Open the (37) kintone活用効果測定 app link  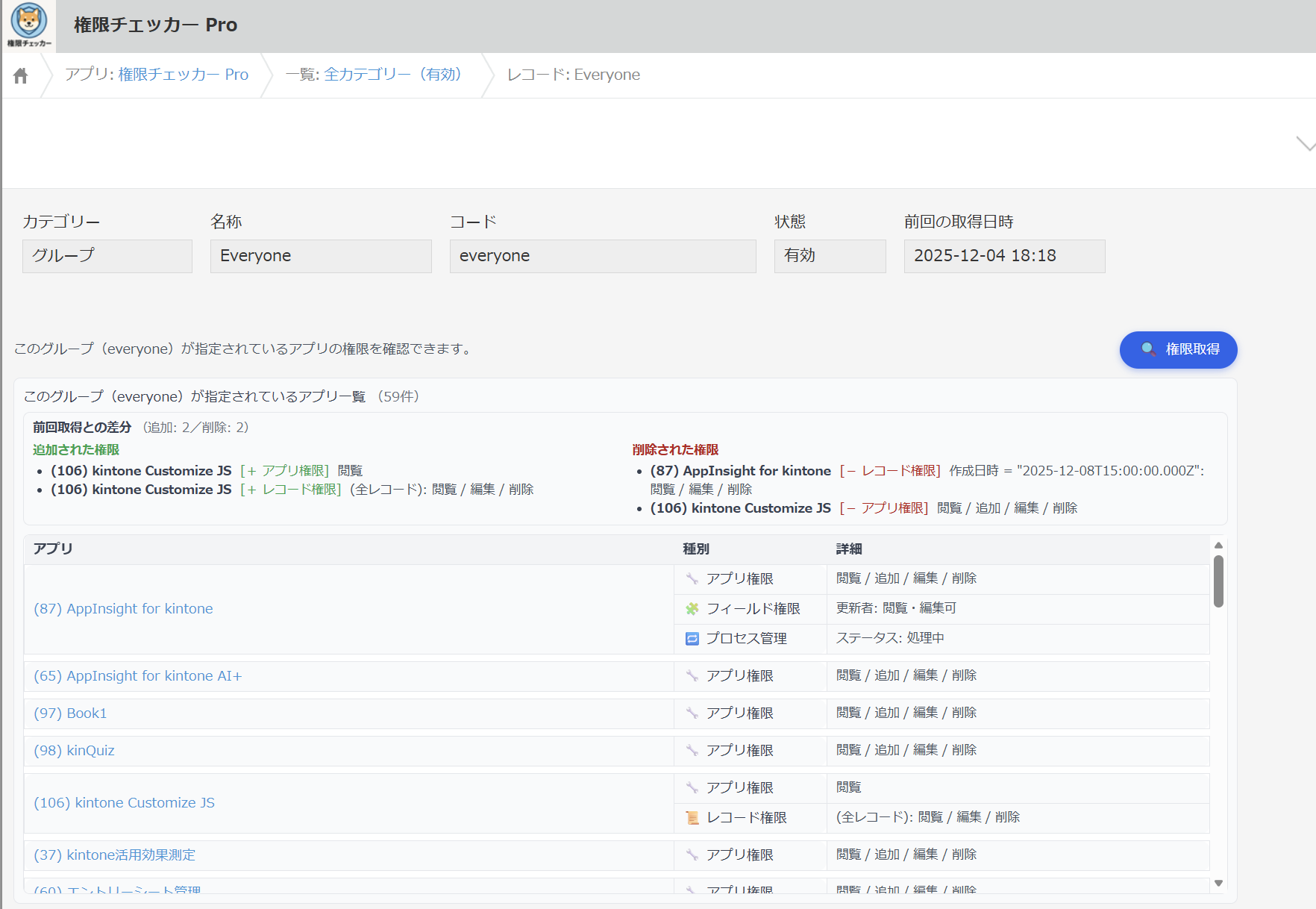(x=114, y=855)
